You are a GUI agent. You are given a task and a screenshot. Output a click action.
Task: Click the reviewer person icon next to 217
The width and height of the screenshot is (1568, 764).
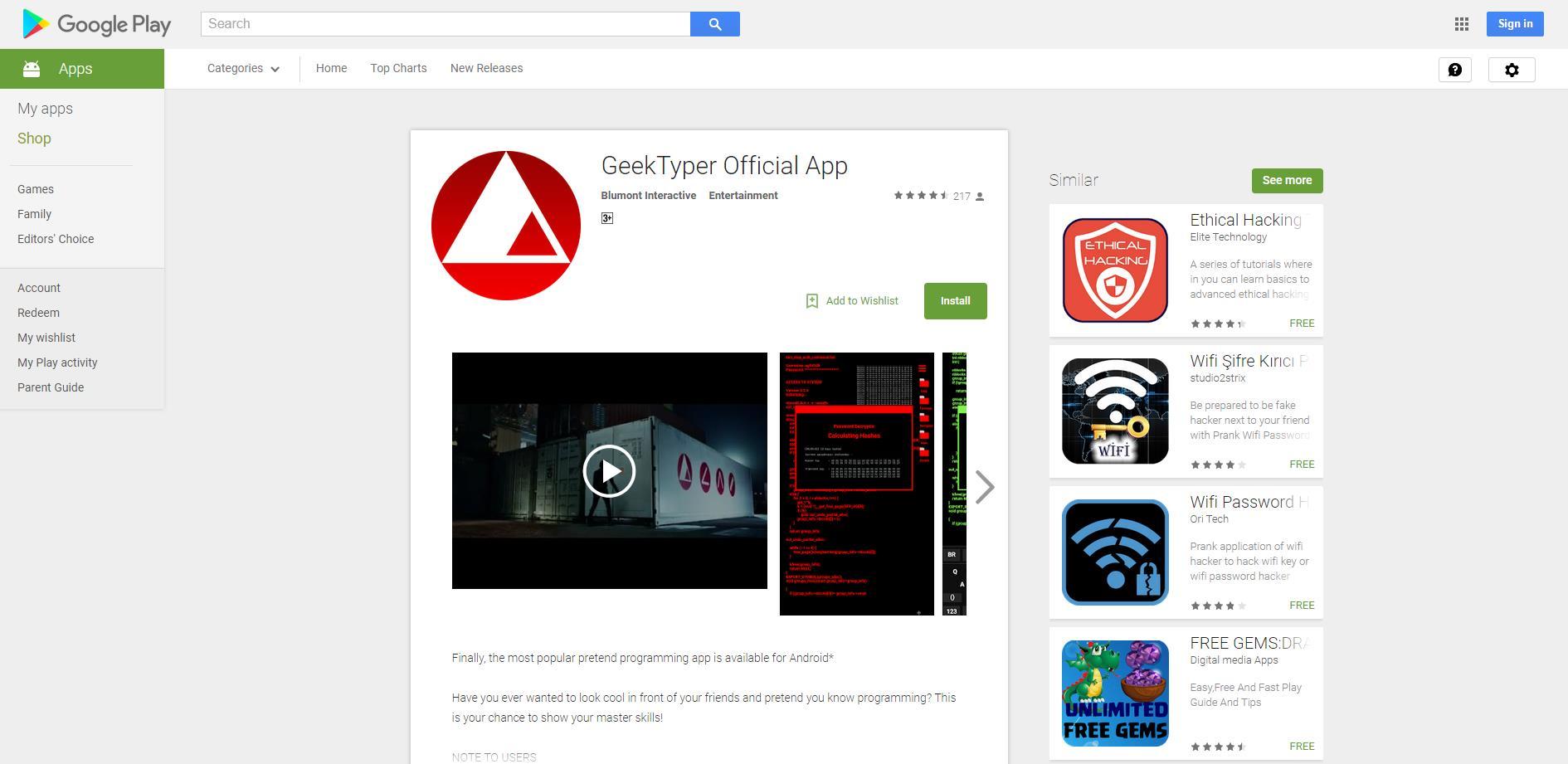click(x=980, y=197)
